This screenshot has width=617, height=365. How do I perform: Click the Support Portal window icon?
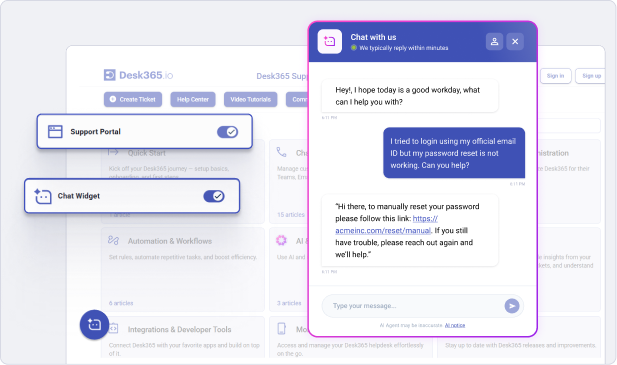tap(55, 132)
